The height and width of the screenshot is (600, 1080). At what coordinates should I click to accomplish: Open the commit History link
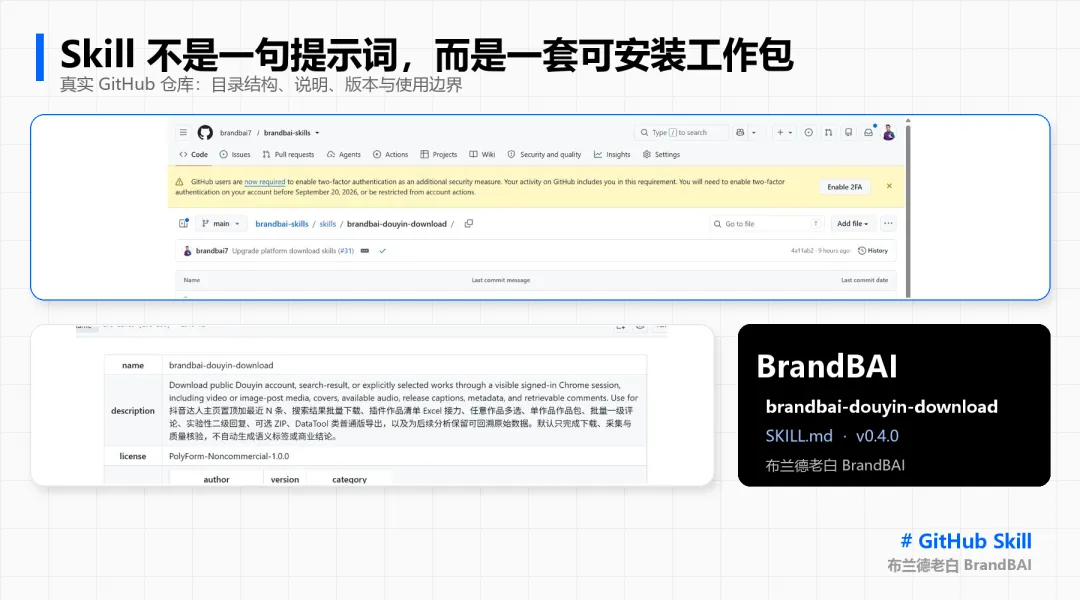pos(873,251)
